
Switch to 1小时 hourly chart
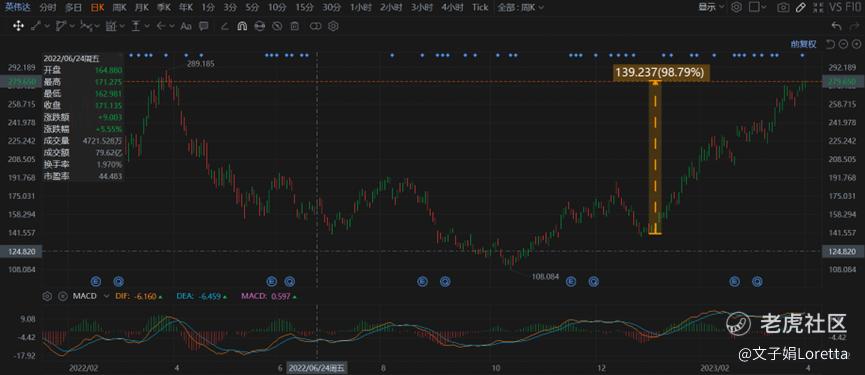point(361,7)
